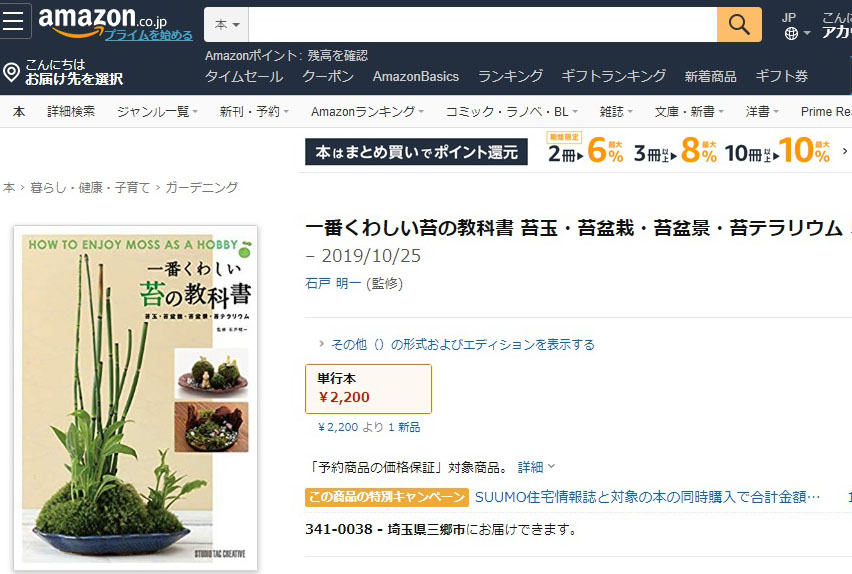
Task: Open the タイムセール menu item
Action: [x=244, y=76]
